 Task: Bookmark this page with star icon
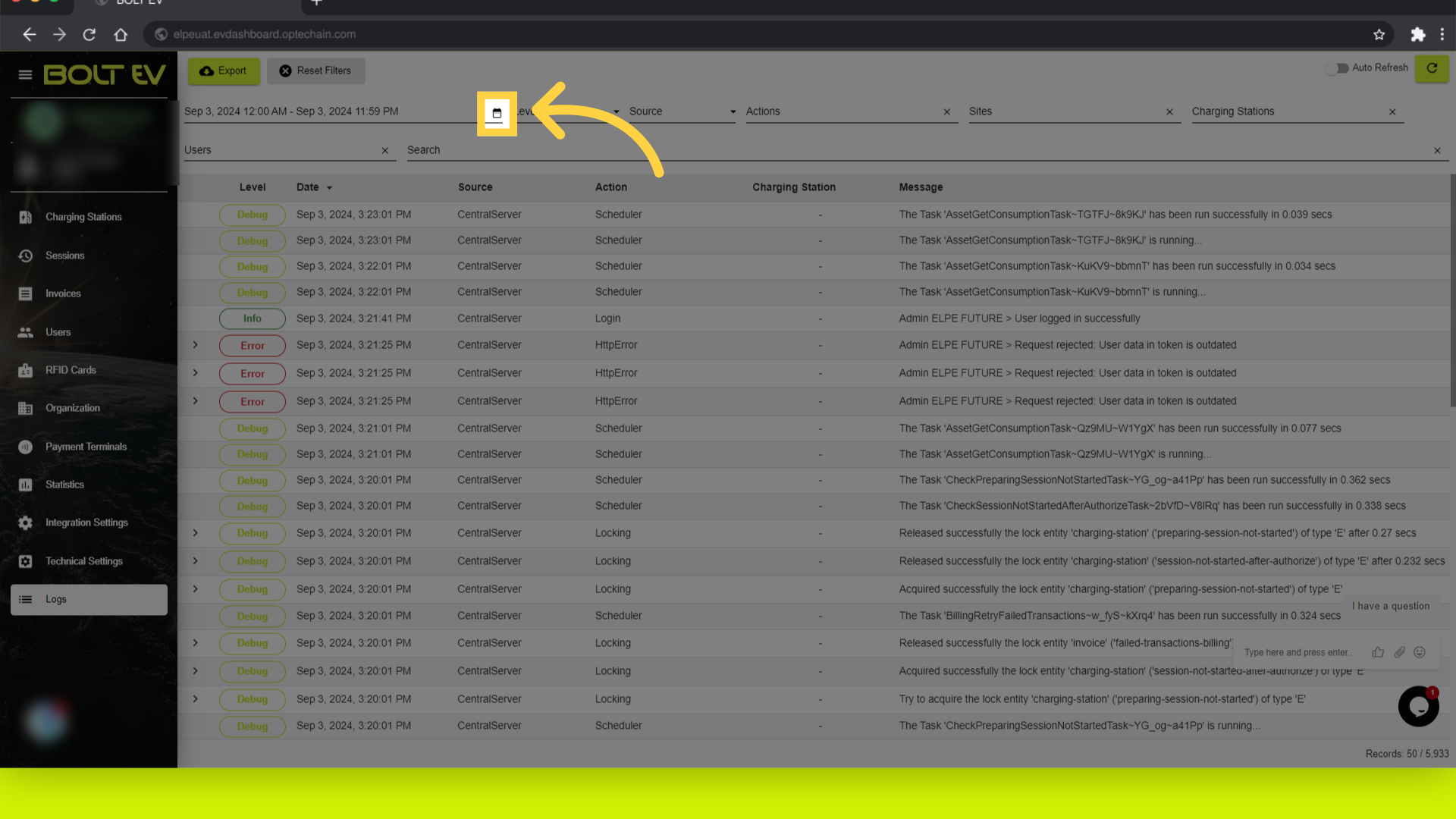[1379, 34]
